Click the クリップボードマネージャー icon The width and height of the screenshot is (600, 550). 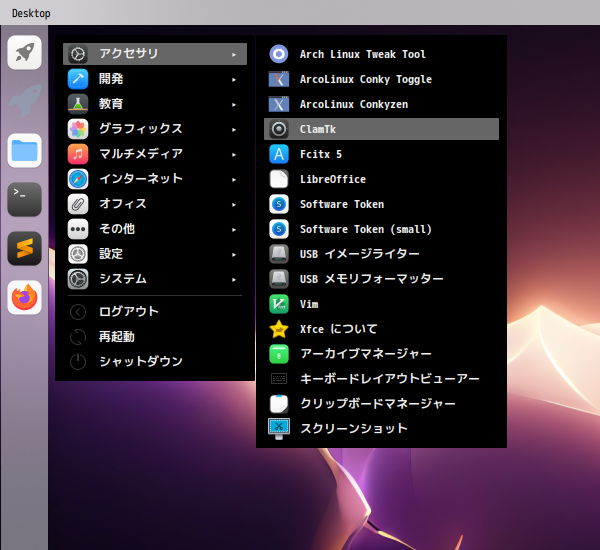click(279, 404)
